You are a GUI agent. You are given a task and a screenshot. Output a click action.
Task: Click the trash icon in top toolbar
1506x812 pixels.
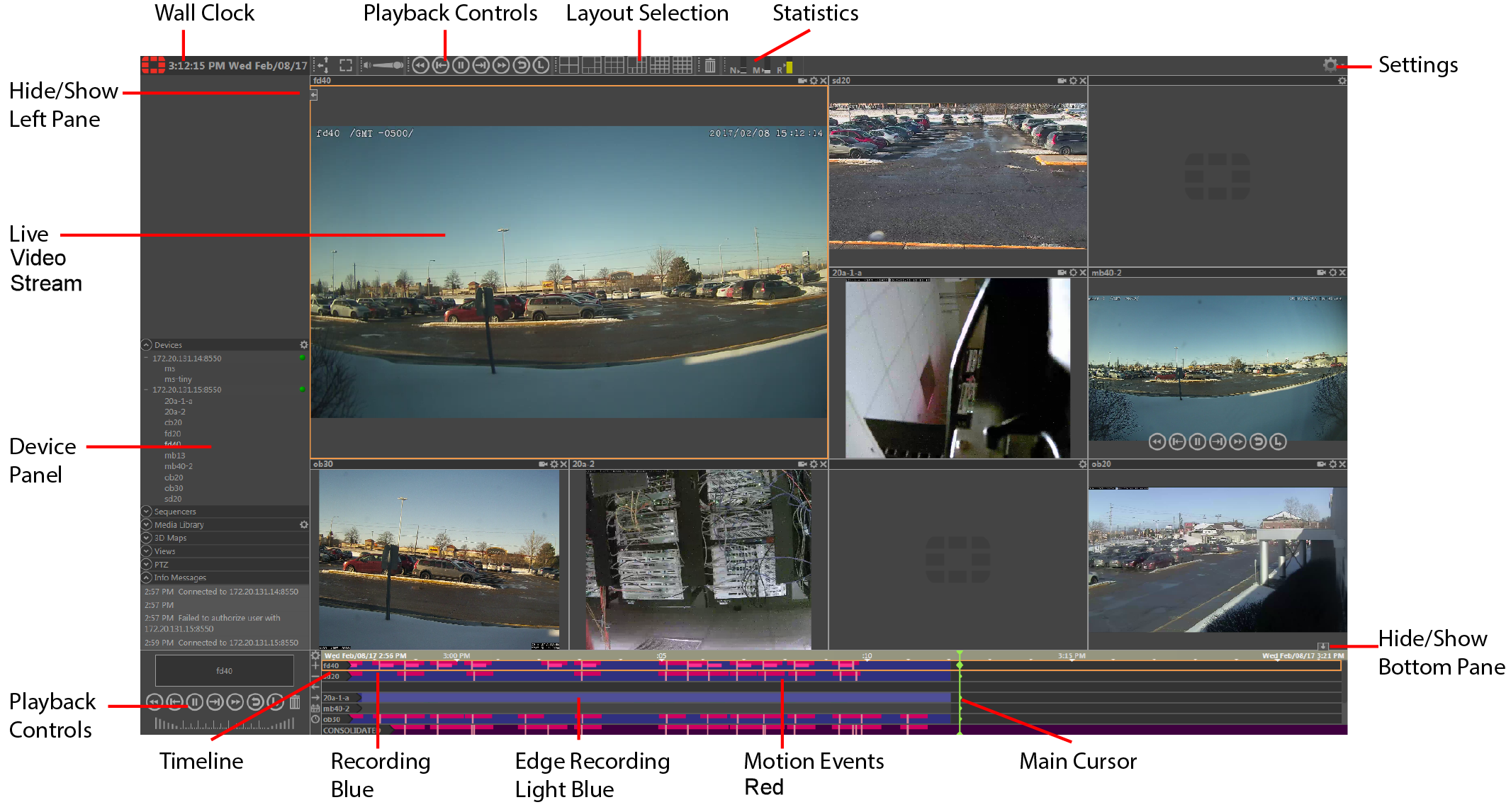pos(710,66)
